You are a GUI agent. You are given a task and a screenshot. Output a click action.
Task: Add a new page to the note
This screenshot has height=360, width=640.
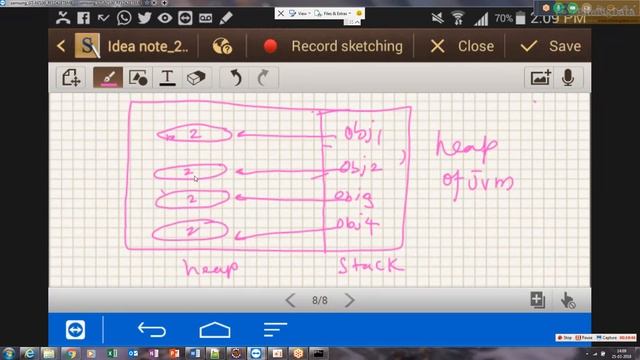(537, 300)
